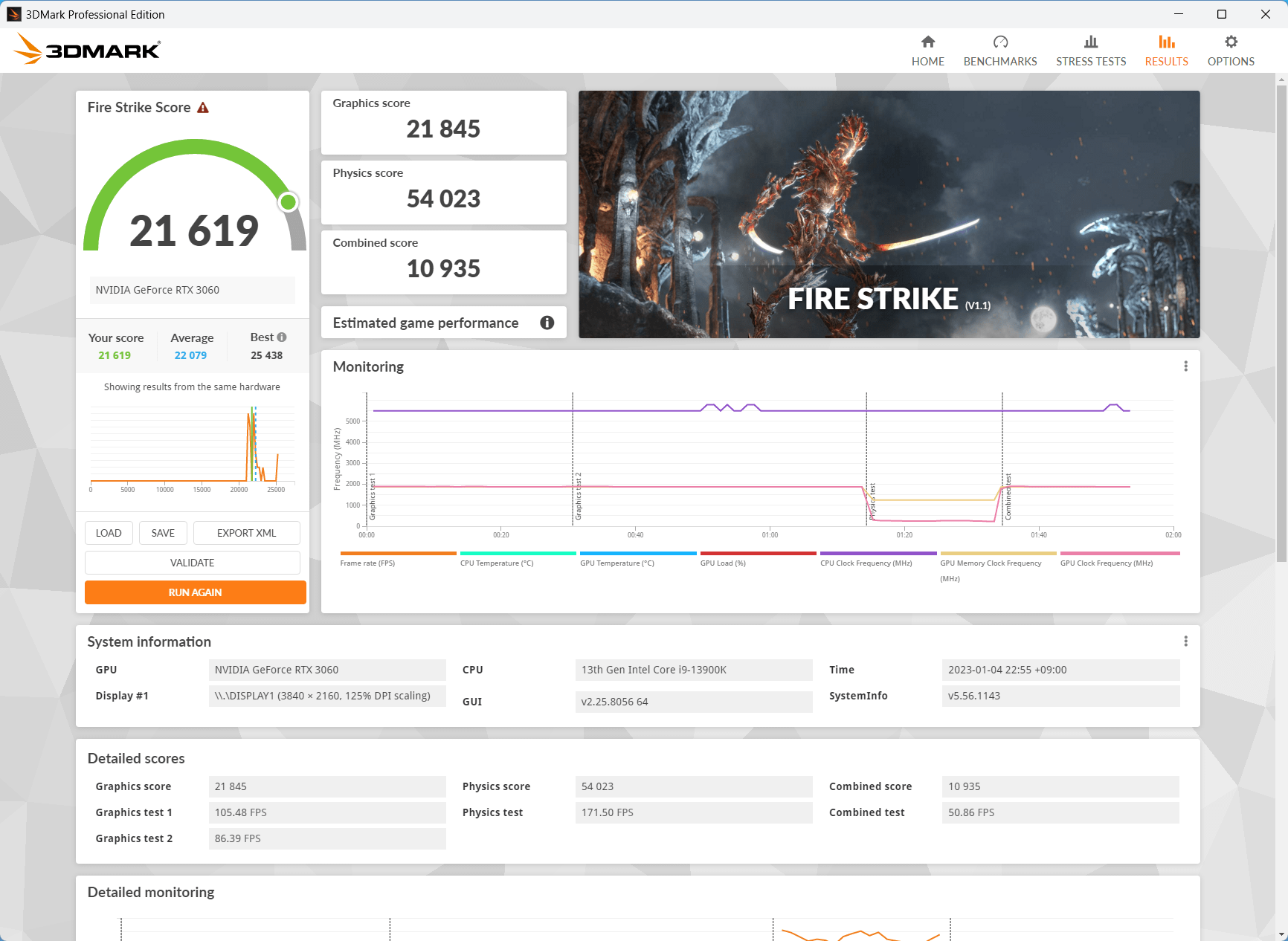Toggle GPU Memory Clock Frequency legend entry

click(x=998, y=567)
